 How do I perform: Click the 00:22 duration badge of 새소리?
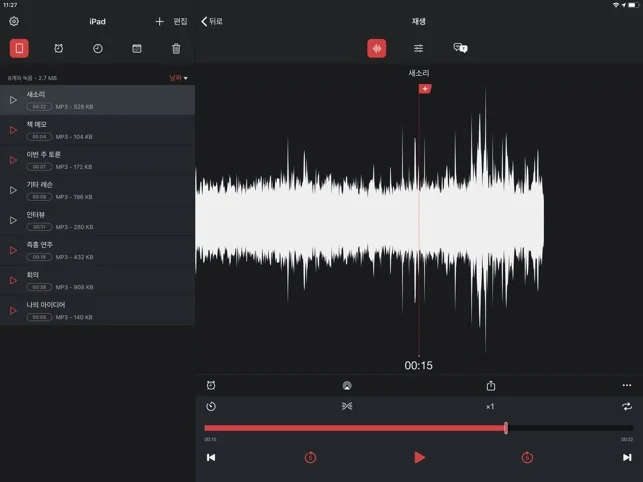click(x=39, y=107)
